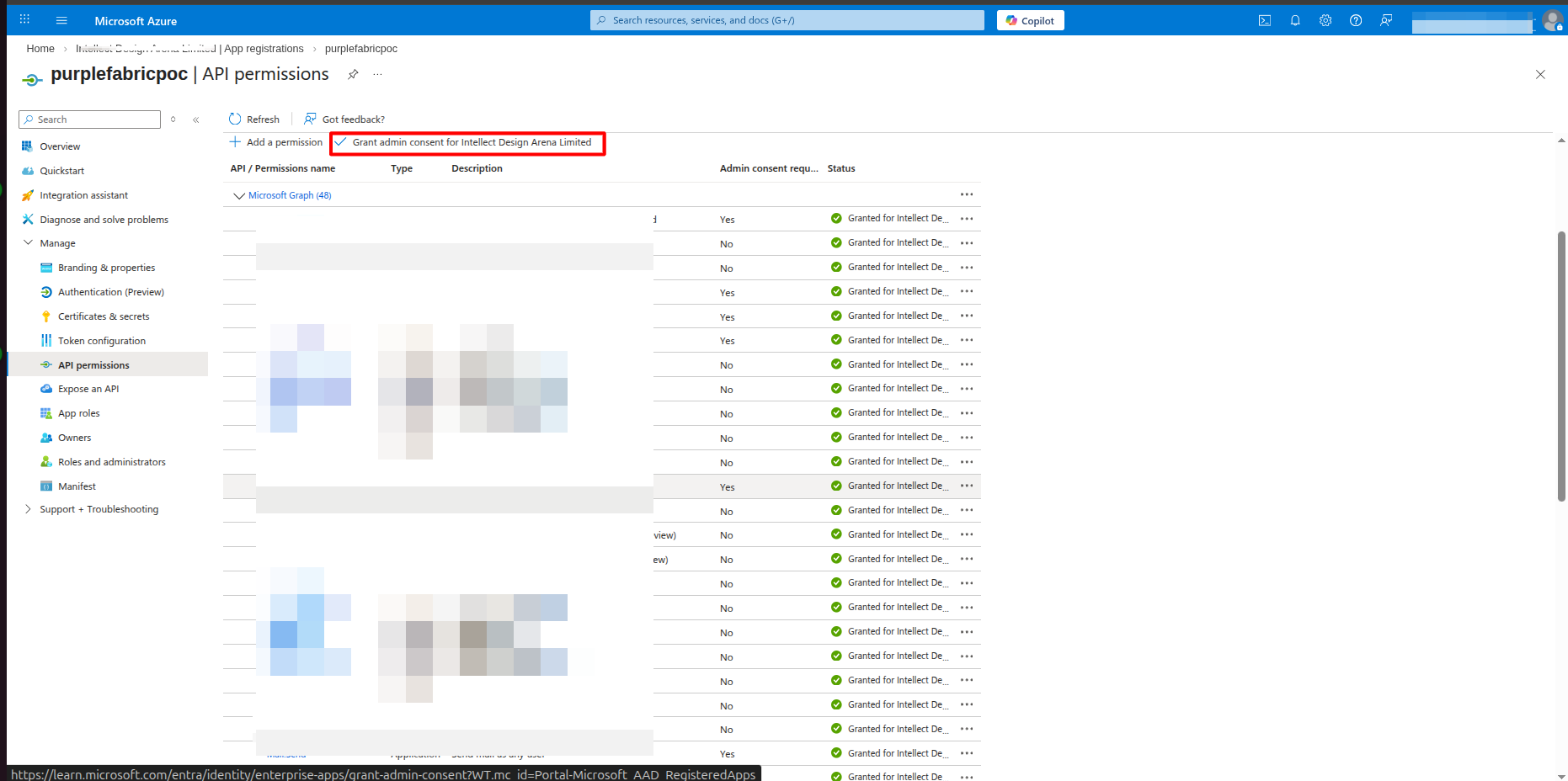Select API permissions in the sidebar

[108, 364]
